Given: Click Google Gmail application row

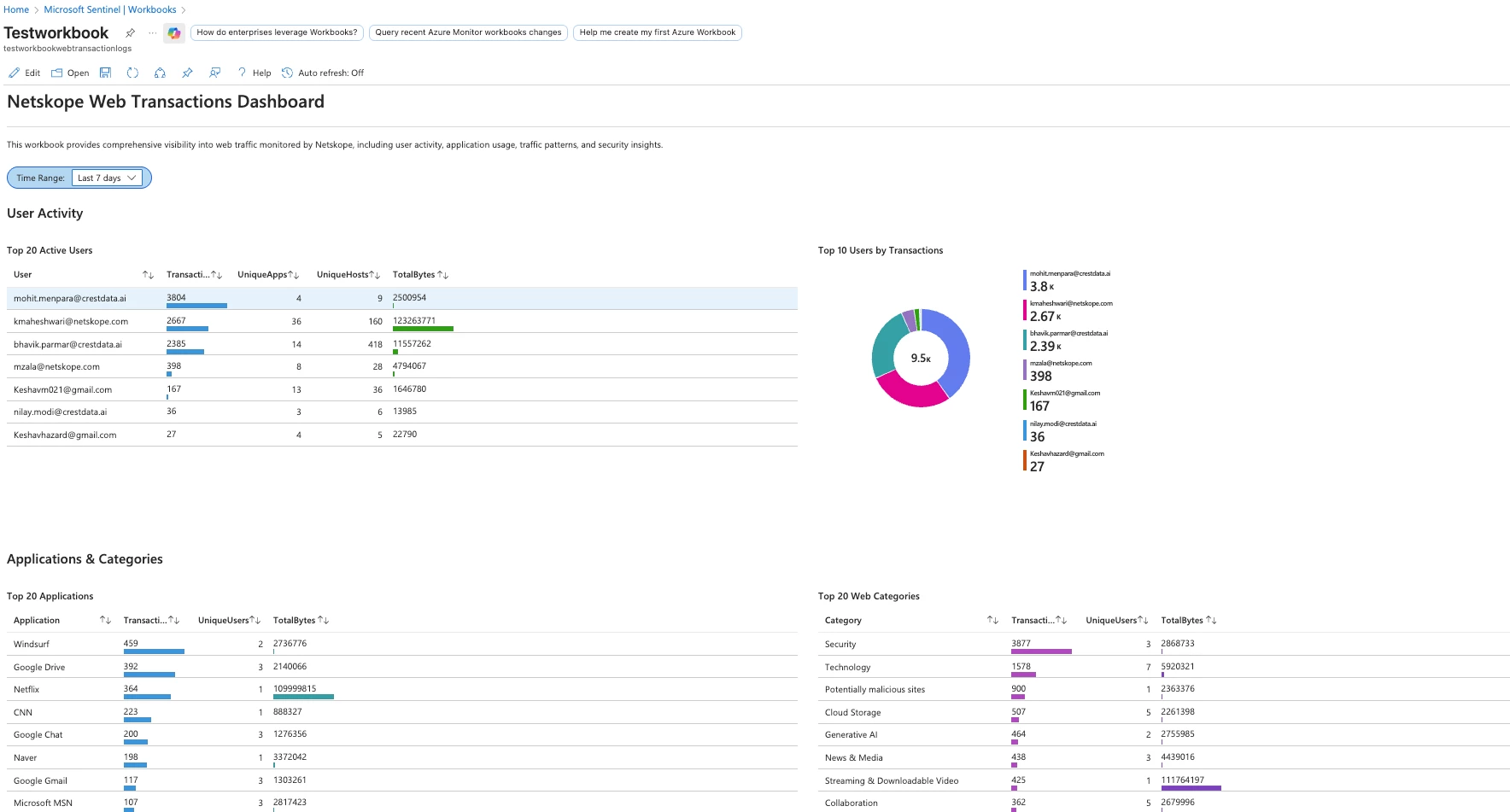Looking at the screenshot, I should coord(402,780).
